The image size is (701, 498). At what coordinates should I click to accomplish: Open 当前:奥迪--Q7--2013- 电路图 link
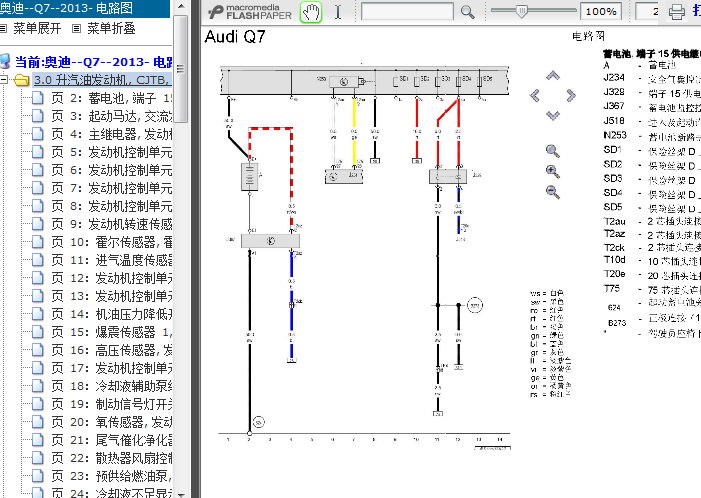pos(93,62)
